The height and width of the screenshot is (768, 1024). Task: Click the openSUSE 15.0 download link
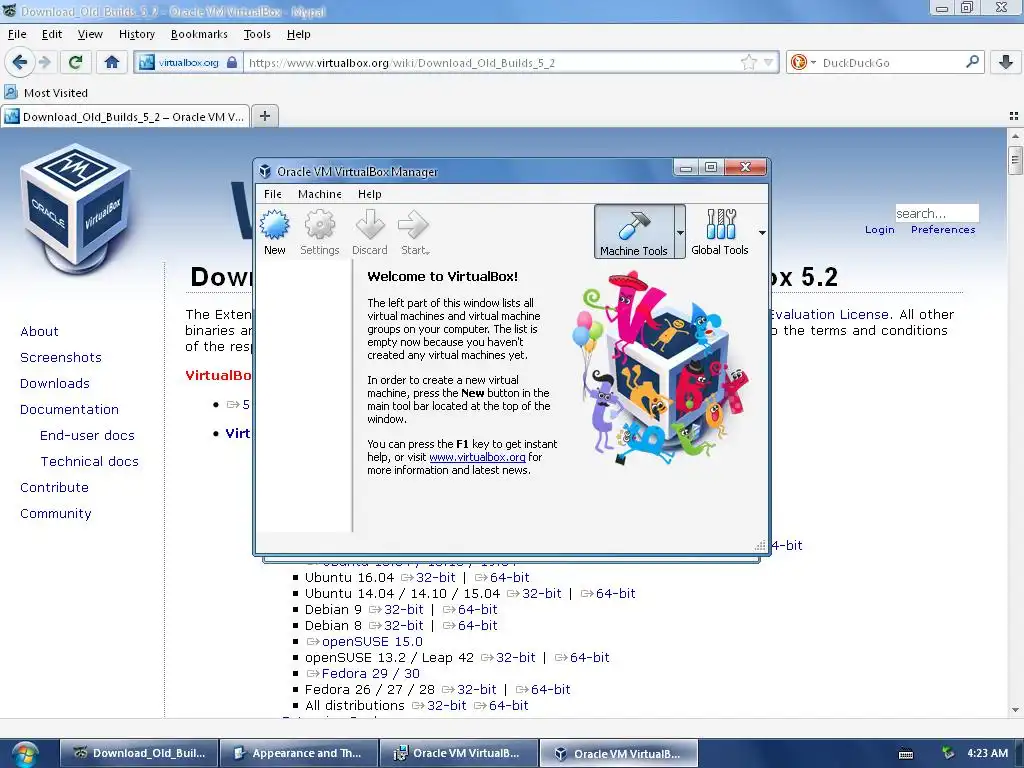click(364, 641)
